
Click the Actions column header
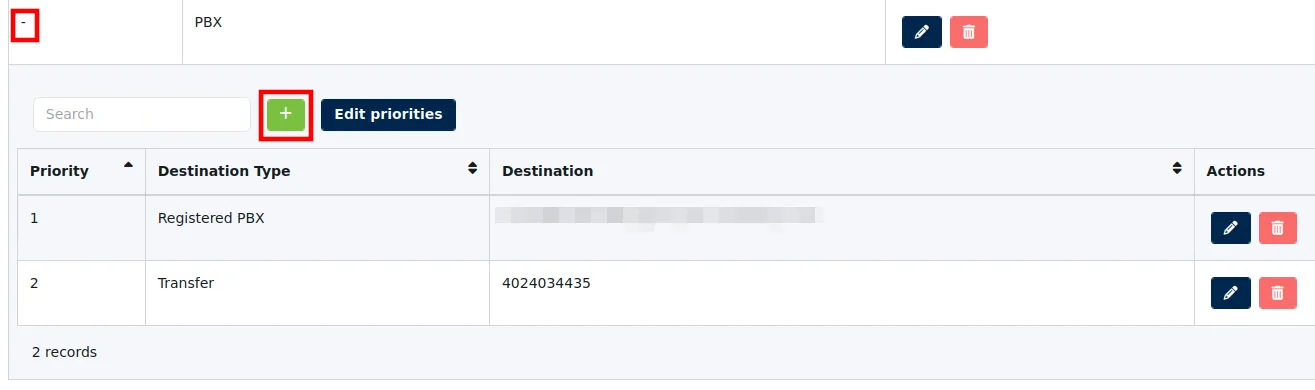point(1235,171)
